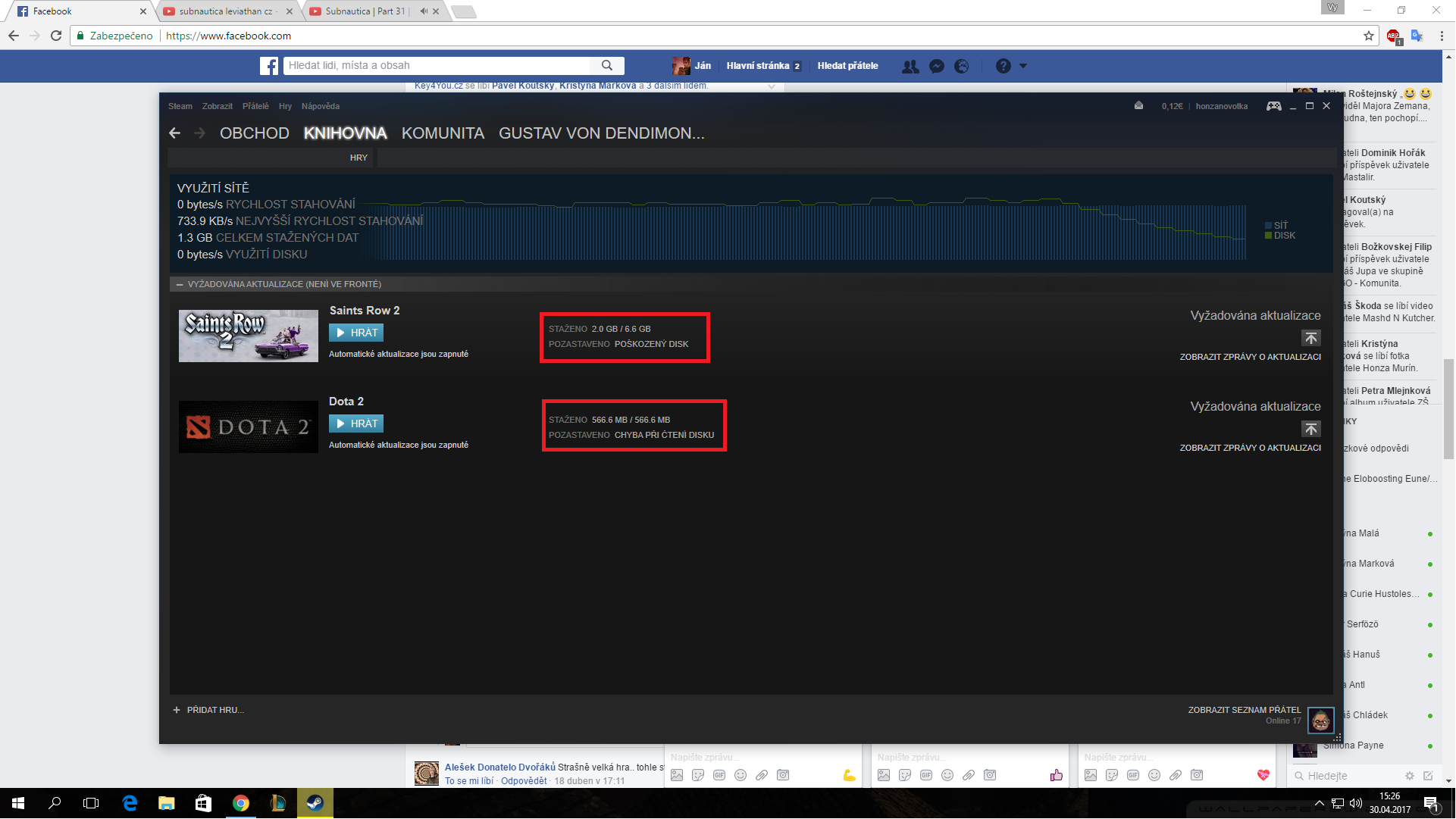
Task: Click PŘIDAT HRU at the bottom
Action: coord(215,710)
